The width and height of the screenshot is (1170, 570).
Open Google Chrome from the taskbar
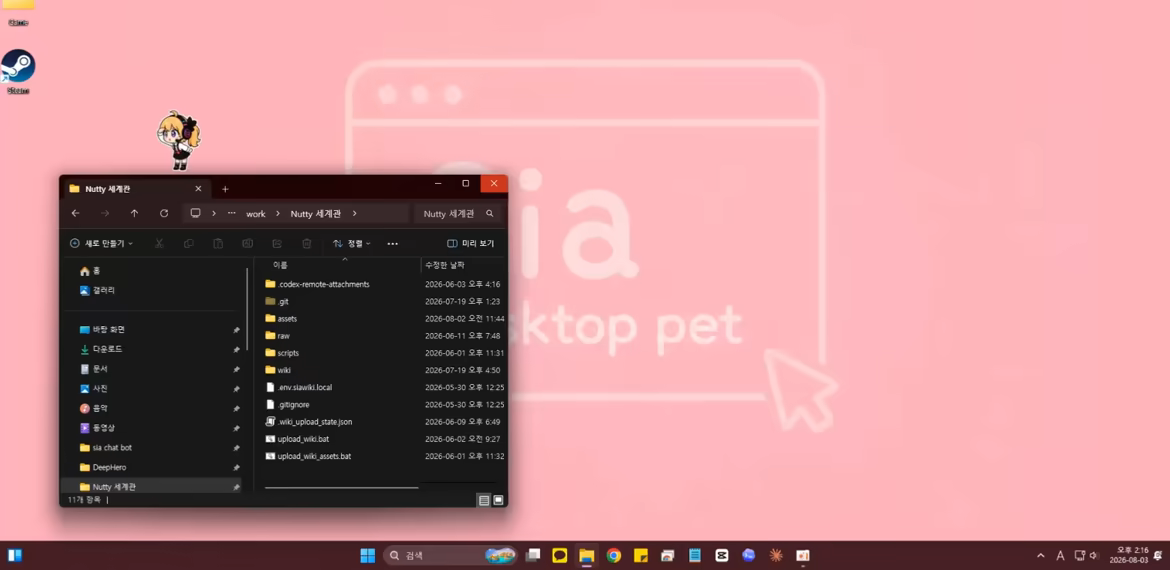(613, 555)
